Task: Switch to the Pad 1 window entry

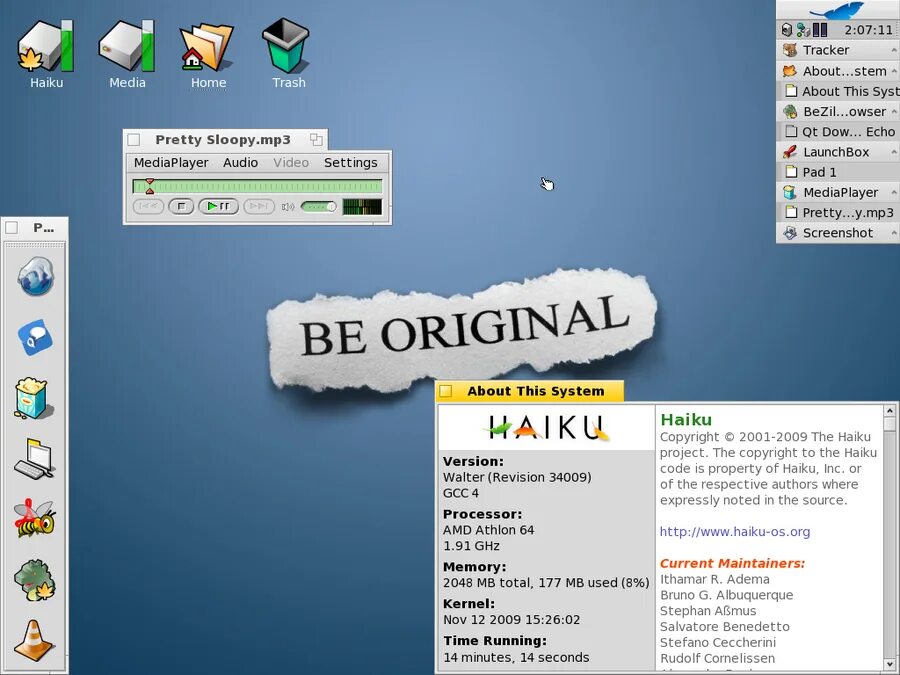Action: point(839,172)
